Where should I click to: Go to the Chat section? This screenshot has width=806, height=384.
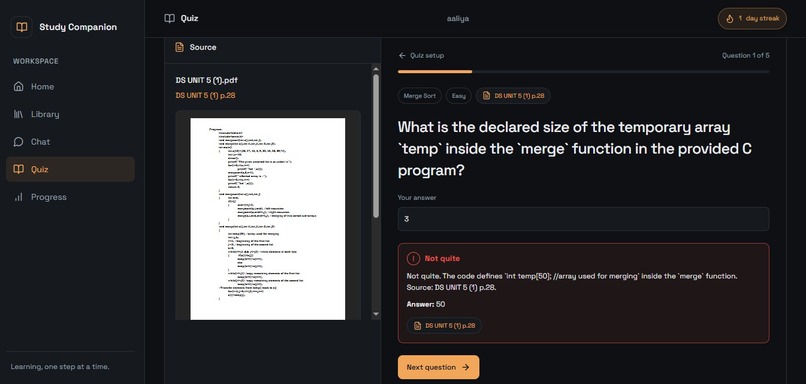coord(70,141)
